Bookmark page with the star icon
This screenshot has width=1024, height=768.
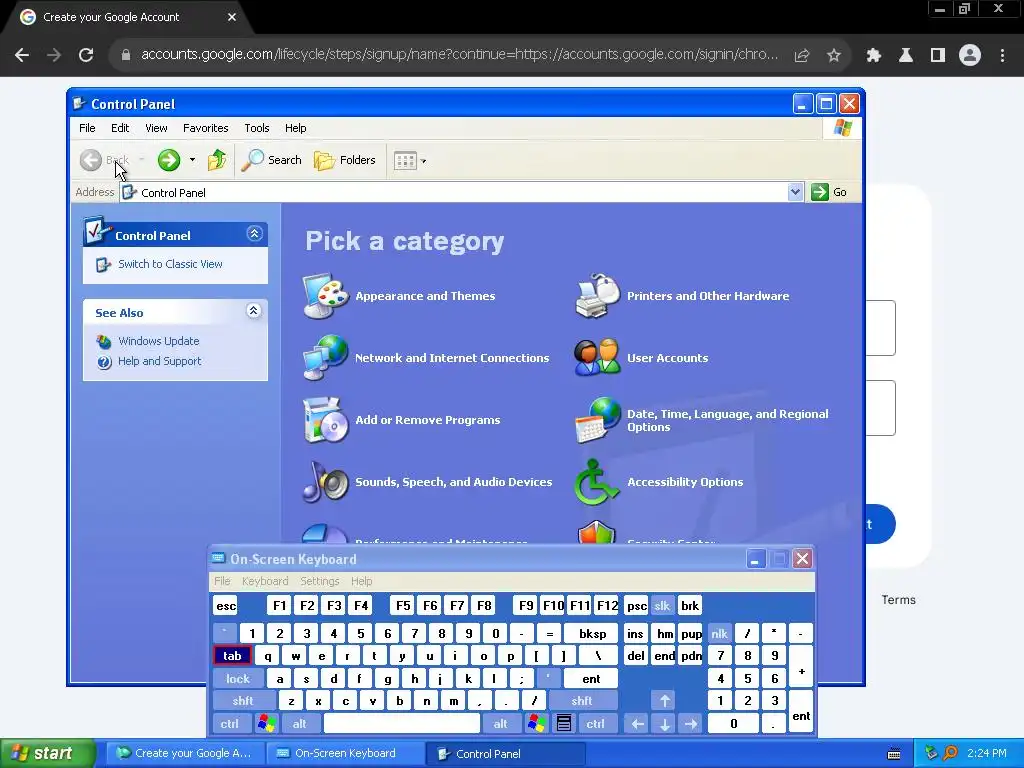(x=834, y=56)
